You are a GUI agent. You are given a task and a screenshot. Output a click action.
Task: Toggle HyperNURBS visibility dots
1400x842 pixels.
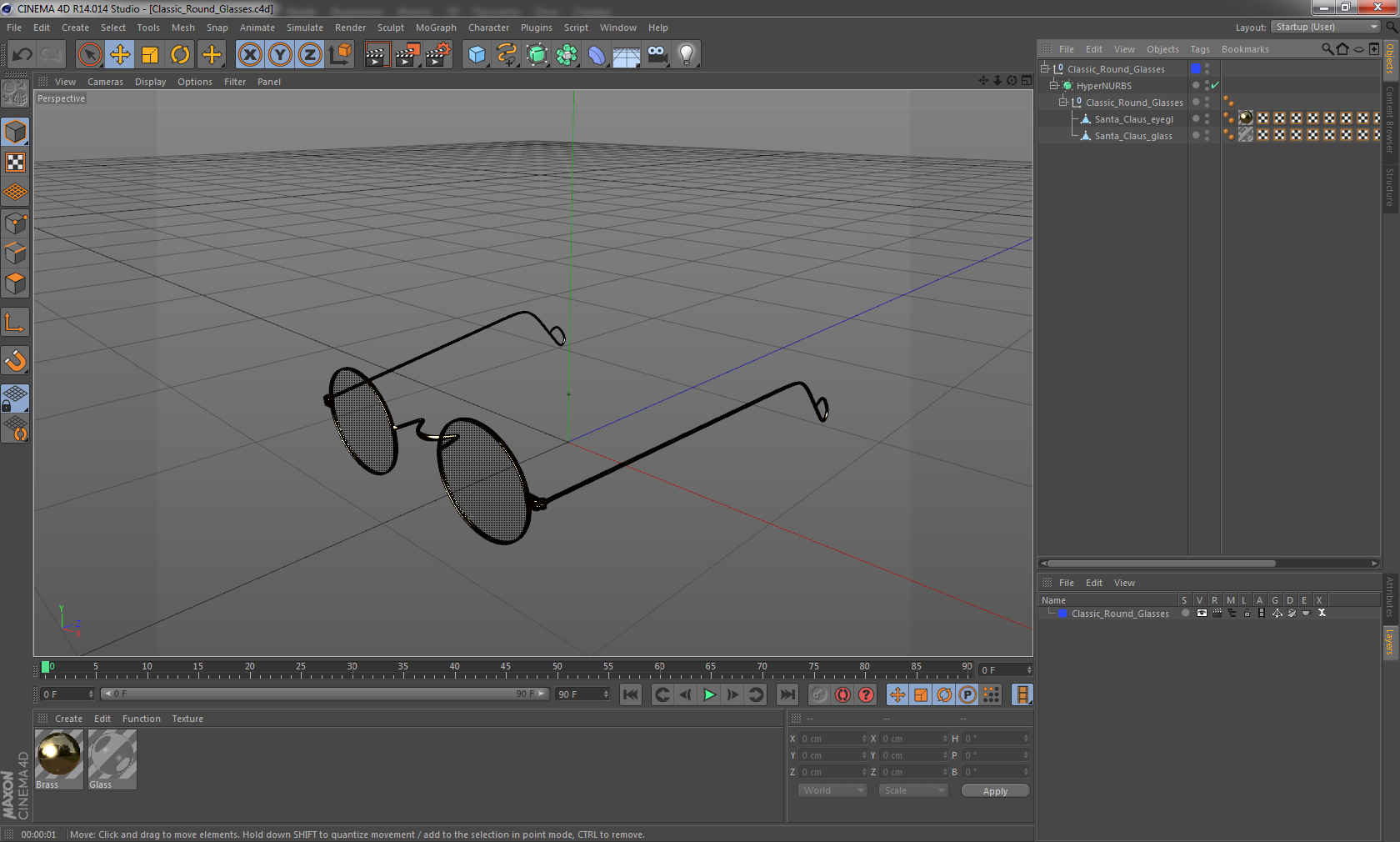coord(1207,85)
